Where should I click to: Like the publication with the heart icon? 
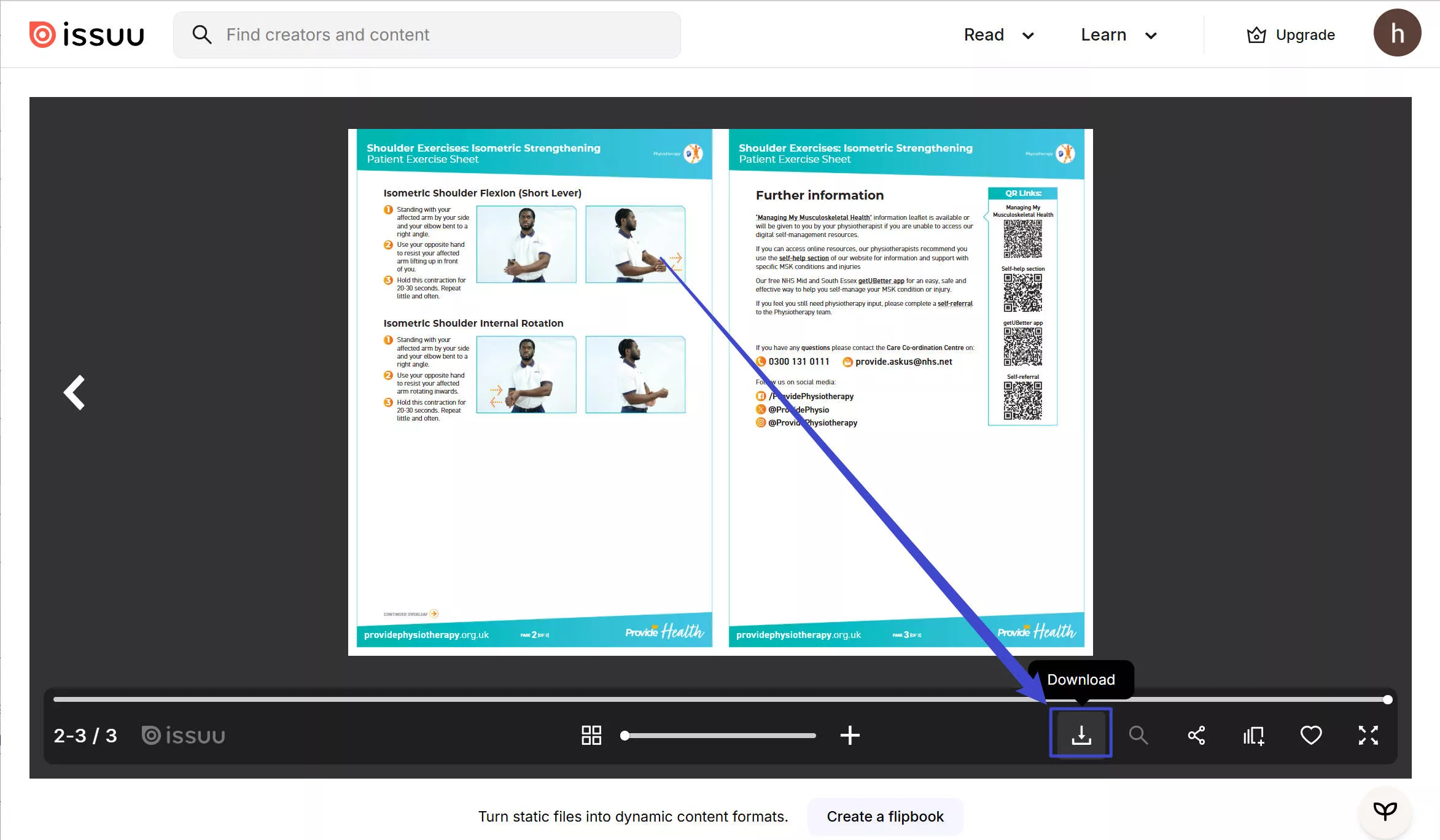(x=1311, y=735)
